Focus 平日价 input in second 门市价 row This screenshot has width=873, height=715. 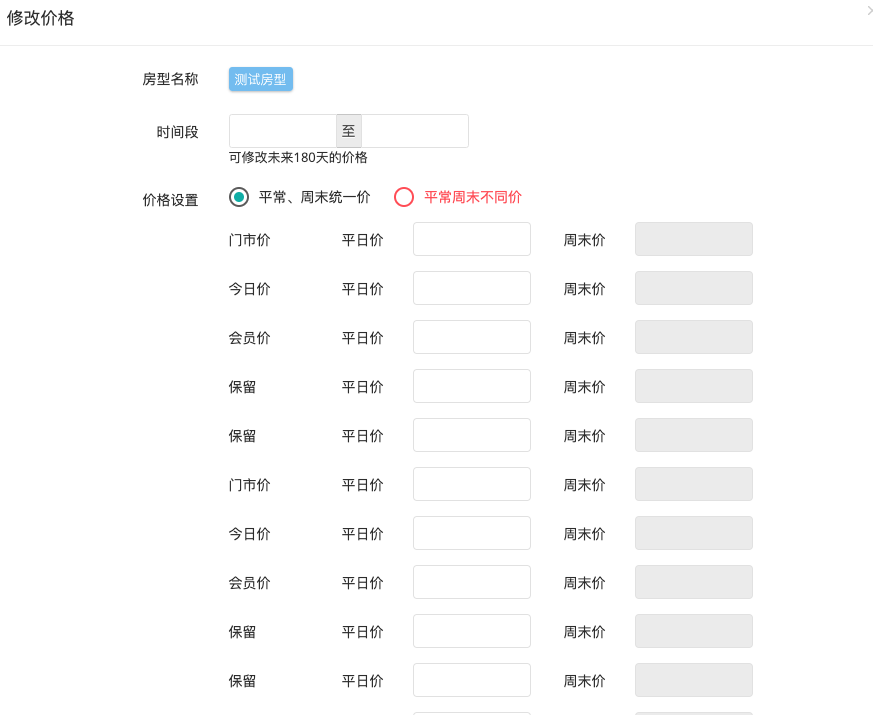point(472,484)
